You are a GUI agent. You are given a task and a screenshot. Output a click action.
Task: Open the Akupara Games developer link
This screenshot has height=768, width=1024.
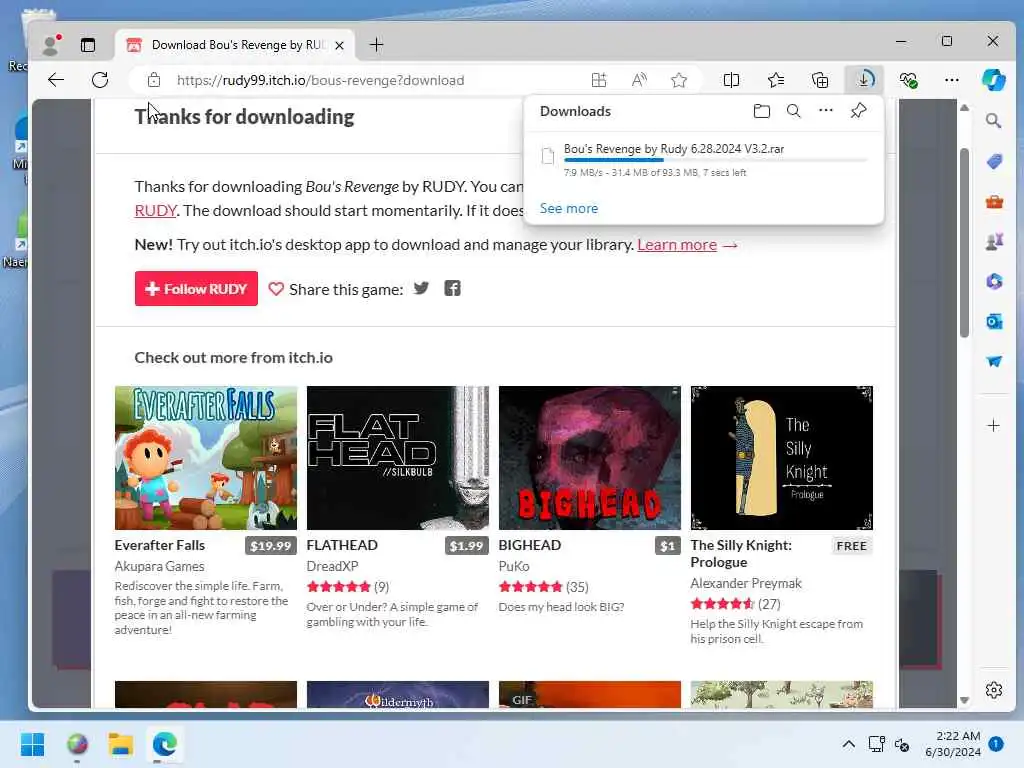coord(159,566)
